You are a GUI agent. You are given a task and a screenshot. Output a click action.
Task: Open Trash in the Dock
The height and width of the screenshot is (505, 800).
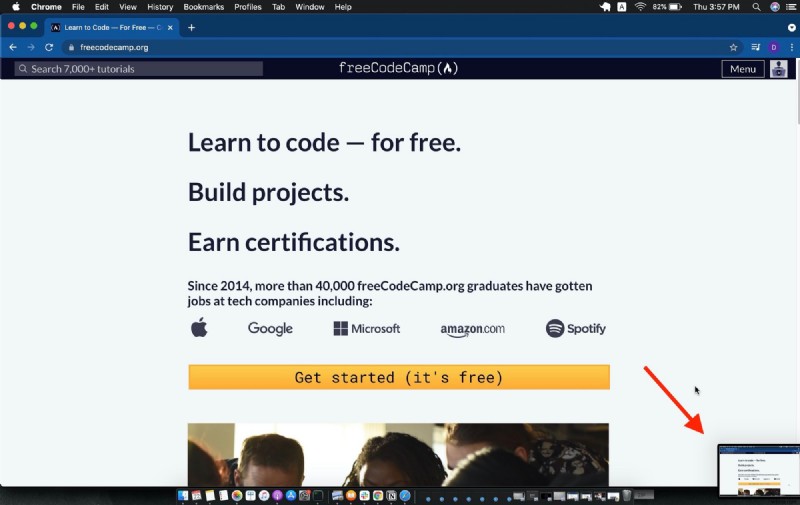click(x=627, y=495)
